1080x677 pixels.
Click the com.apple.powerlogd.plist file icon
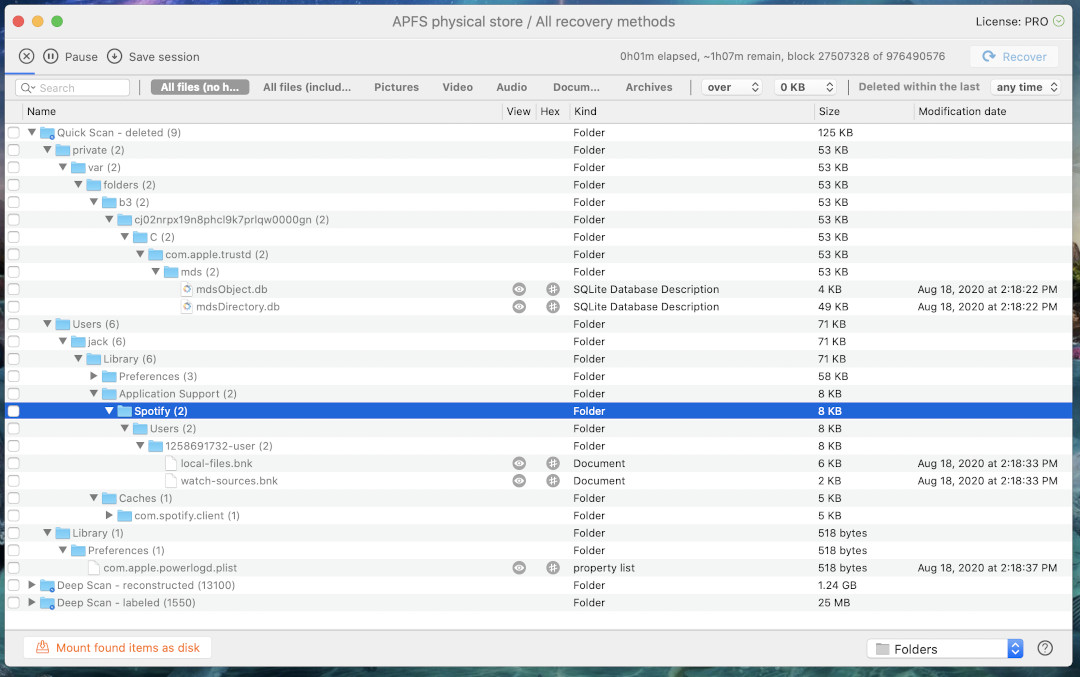click(94, 567)
